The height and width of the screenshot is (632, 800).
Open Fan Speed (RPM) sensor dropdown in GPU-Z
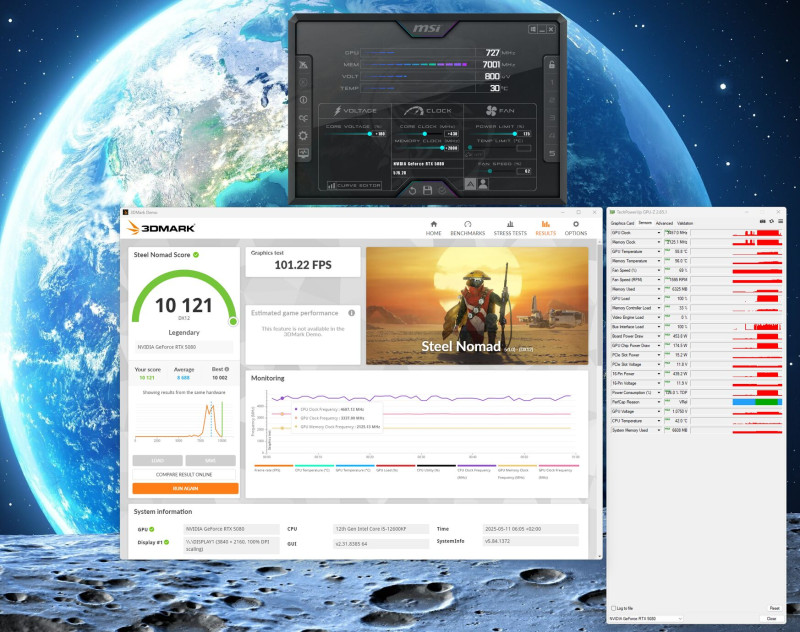point(658,280)
